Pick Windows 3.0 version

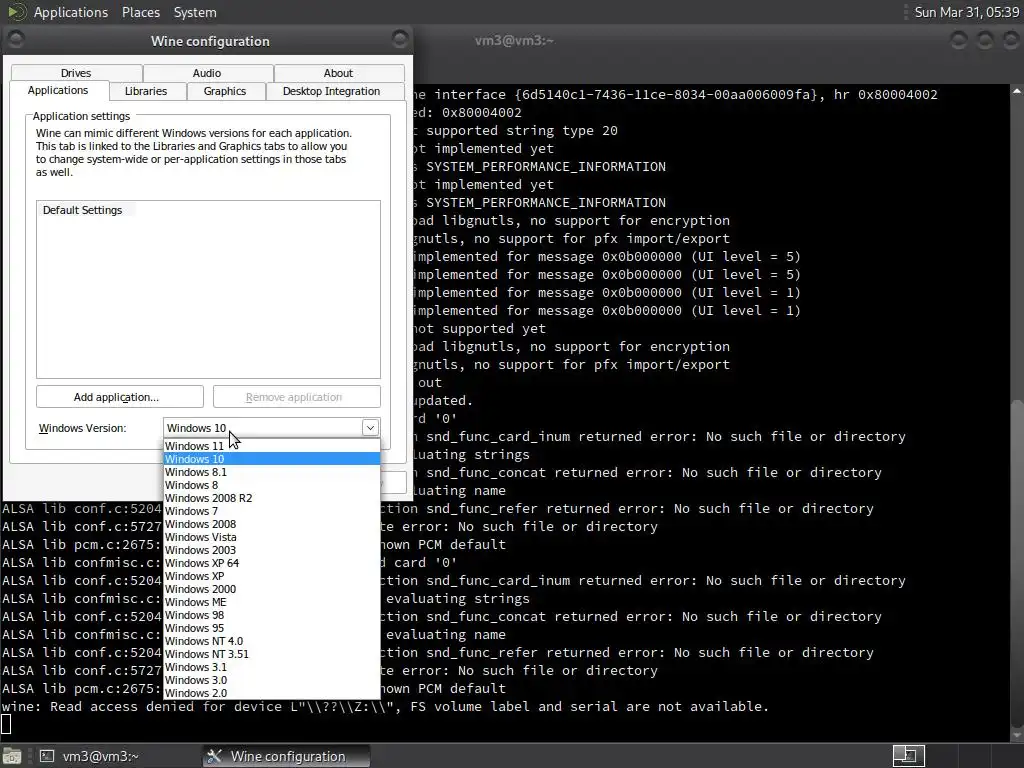tap(272, 680)
